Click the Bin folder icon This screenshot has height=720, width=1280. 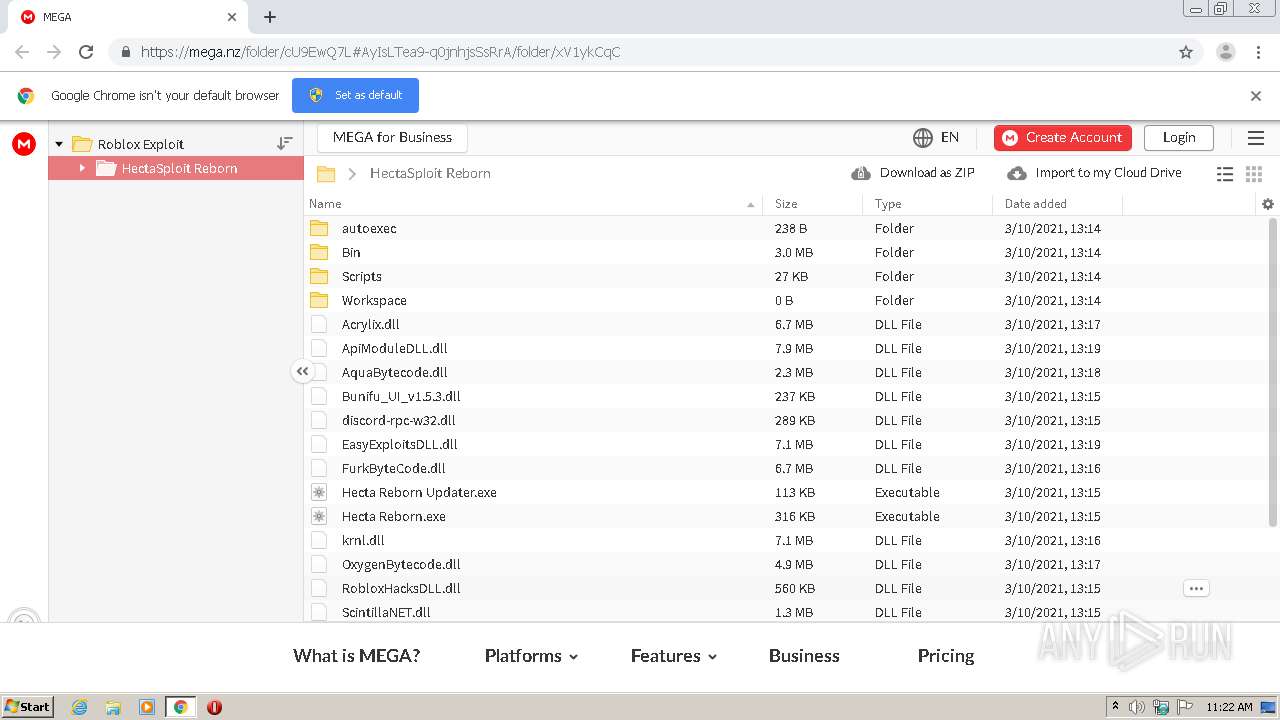(x=319, y=252)
